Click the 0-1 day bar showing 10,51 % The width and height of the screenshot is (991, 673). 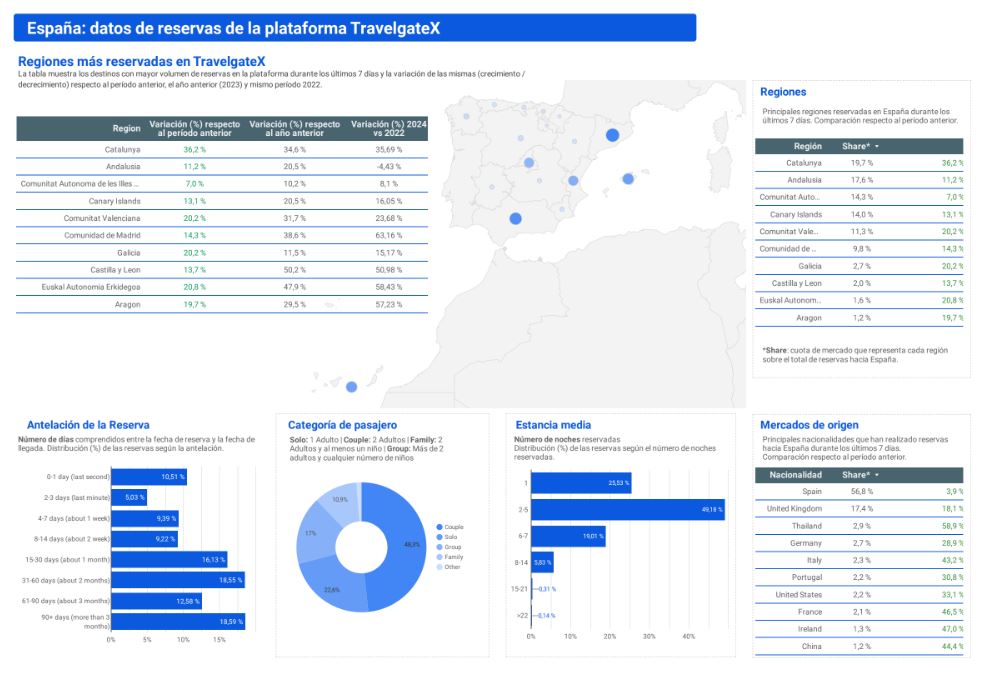(x=149, y=477)
